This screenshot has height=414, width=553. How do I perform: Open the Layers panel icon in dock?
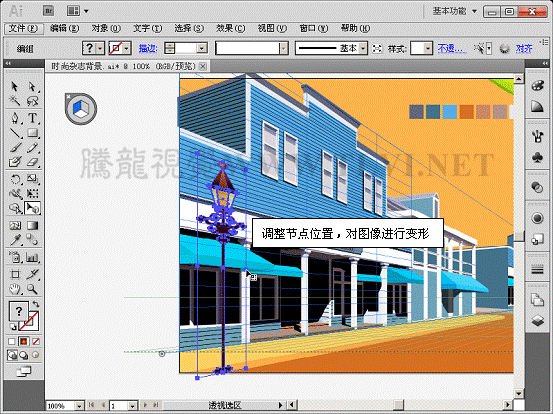(x=537, y=321)
